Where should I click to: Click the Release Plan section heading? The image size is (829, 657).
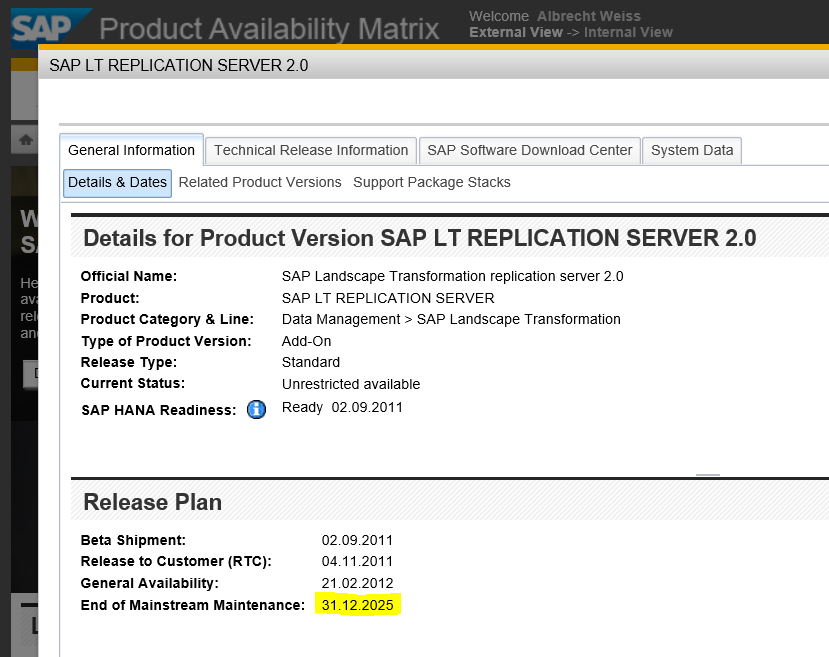(x=151, y=502)
